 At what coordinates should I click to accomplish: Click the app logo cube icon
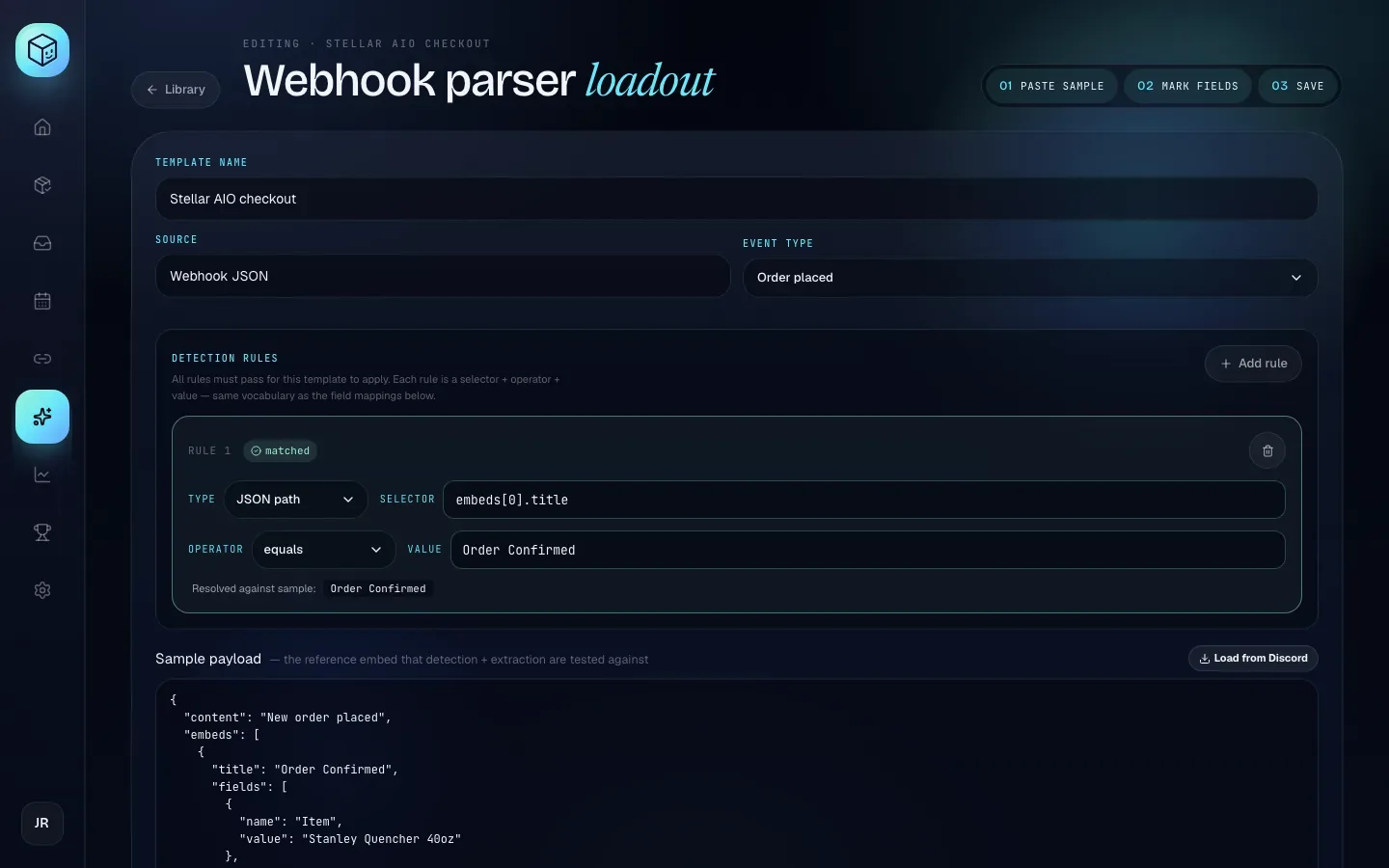(42, 50)
